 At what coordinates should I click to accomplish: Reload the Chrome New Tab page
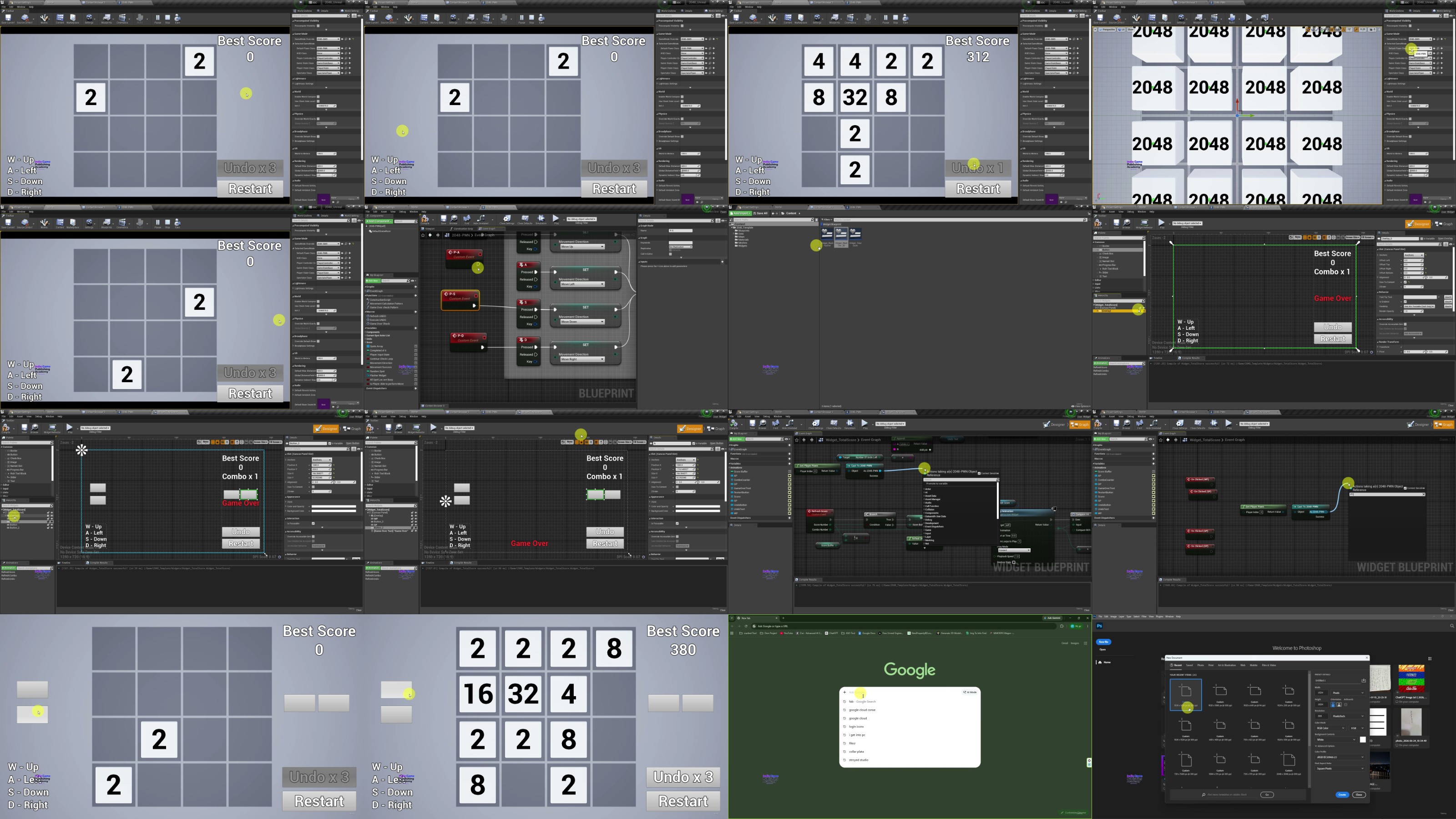coord(746,626)
